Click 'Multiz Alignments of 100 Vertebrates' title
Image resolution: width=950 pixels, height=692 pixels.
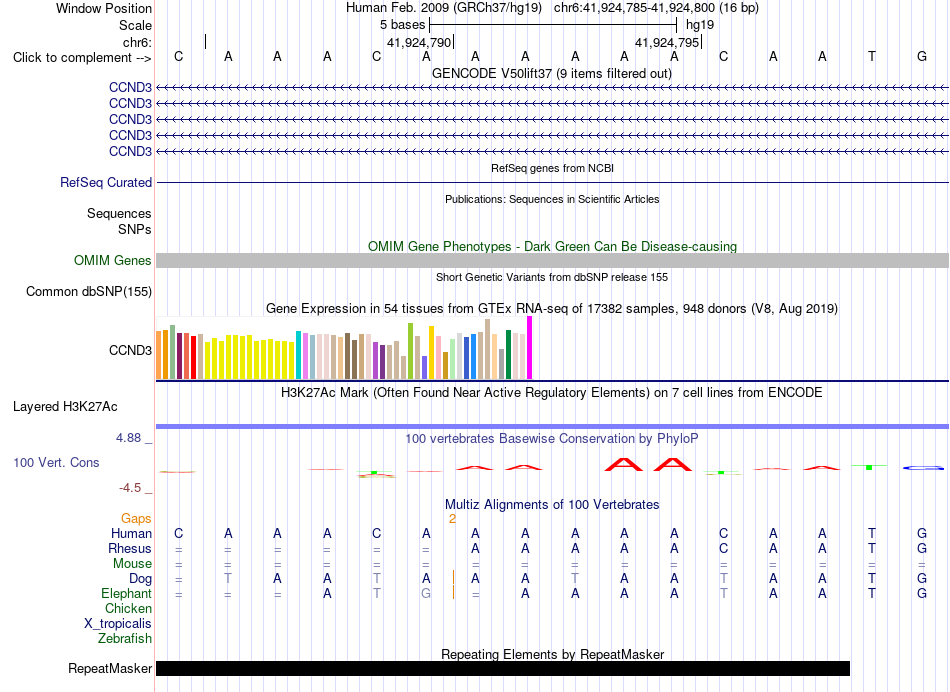pyautogui.click(x=552, y=504)
